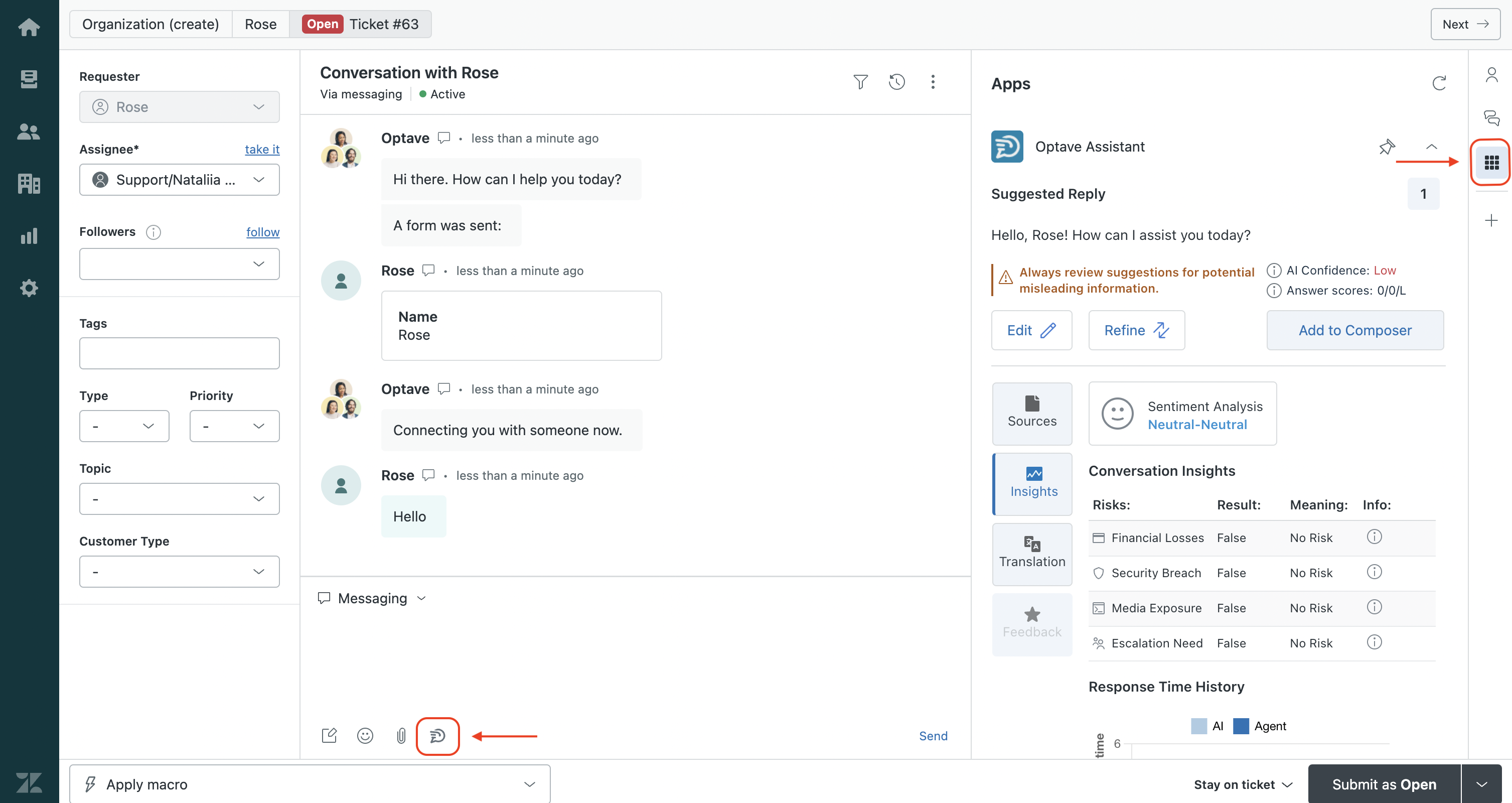Screen dimensions: 1512x803
Task: Show info for Financial Losses risk
Action: click(1374, 537)
